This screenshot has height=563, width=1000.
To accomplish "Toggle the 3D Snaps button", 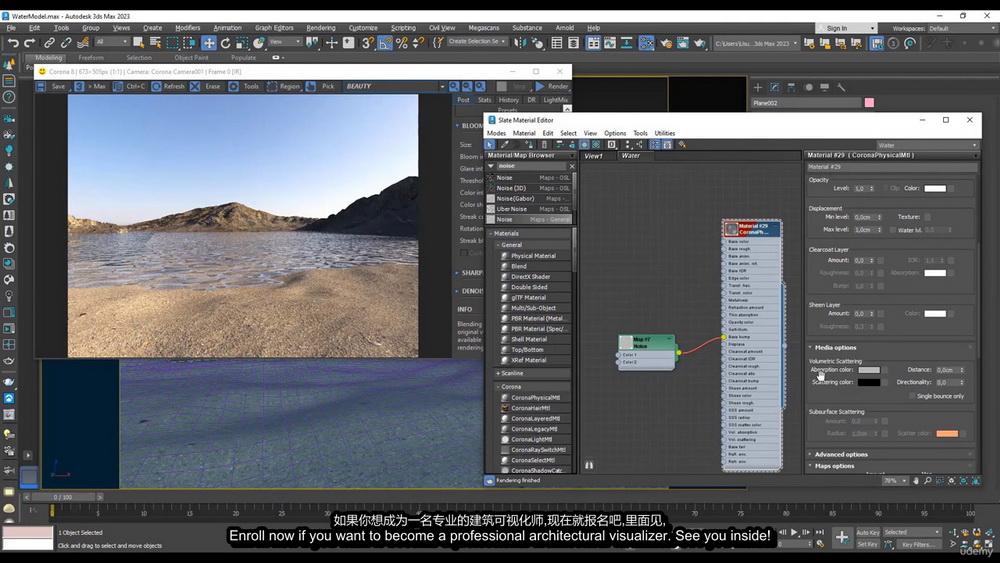I will click(367, 43).
